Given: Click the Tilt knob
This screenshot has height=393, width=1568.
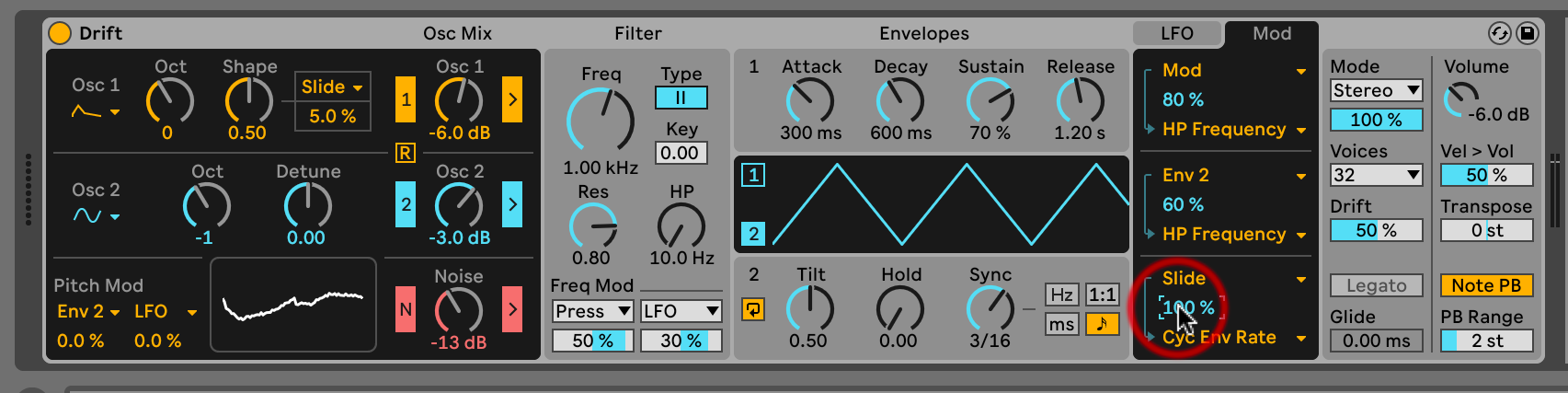Looking at the screenshot, I should click(x=810, y=308).
